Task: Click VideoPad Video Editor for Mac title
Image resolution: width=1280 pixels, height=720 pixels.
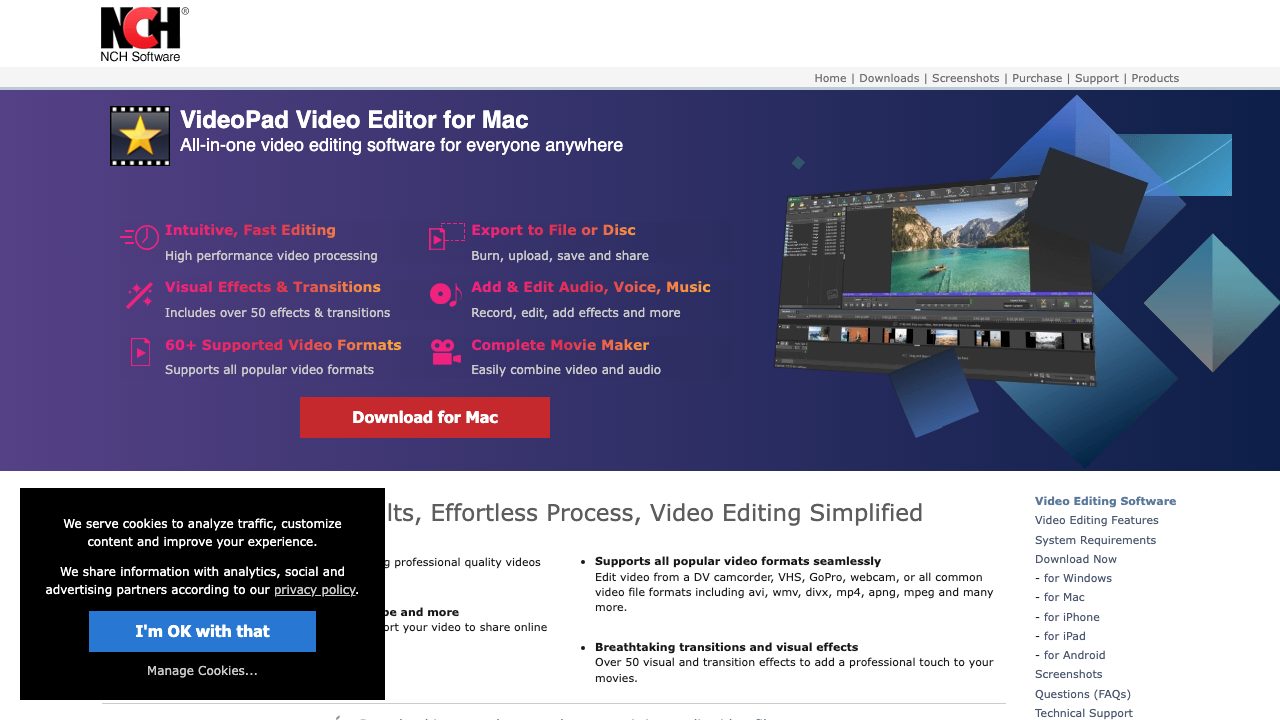Action: [x=354, y=120]
